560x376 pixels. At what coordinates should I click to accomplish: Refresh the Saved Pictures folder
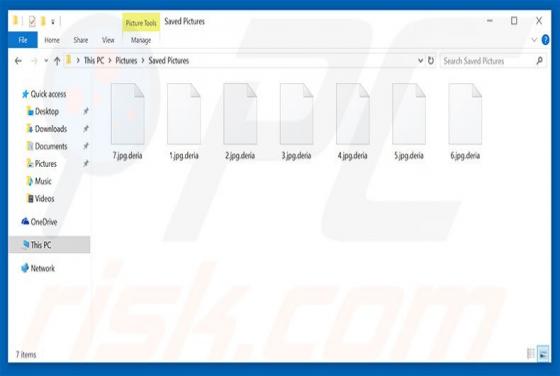pyautogui.click(x=431, y=61)
